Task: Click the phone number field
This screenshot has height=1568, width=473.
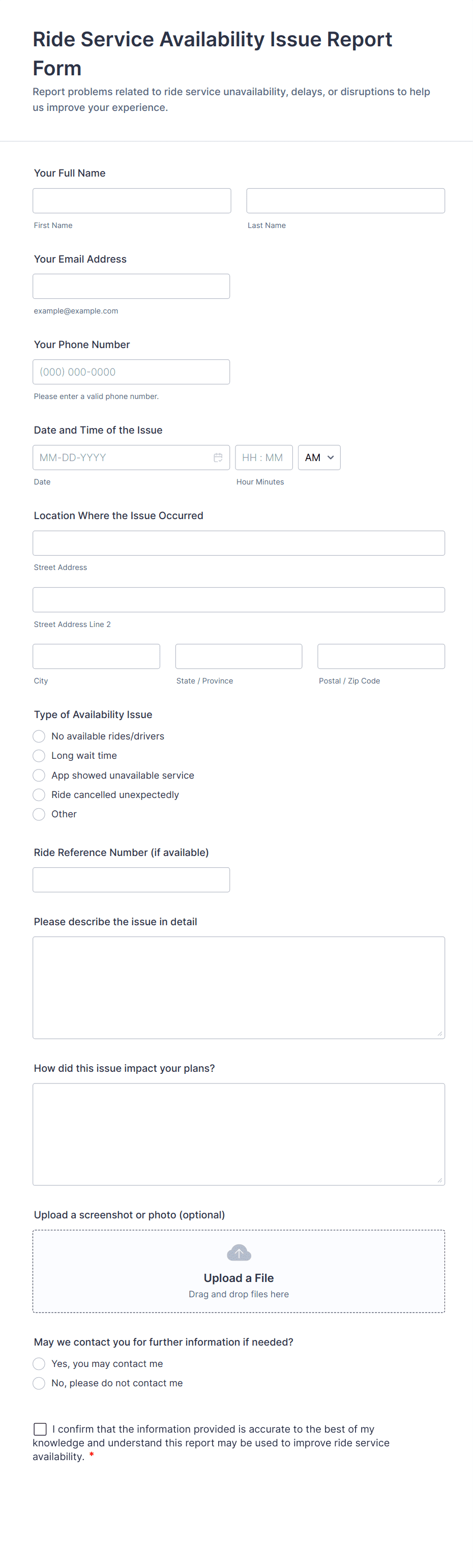Action: (131, 372)
